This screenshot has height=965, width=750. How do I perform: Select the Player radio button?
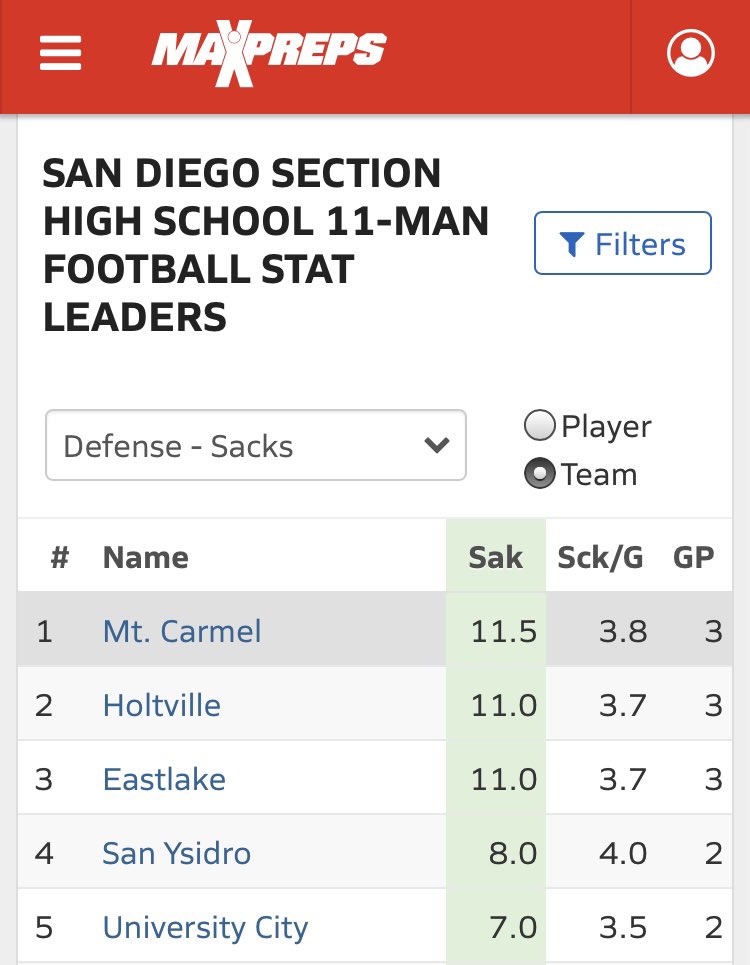pos(540,427)
